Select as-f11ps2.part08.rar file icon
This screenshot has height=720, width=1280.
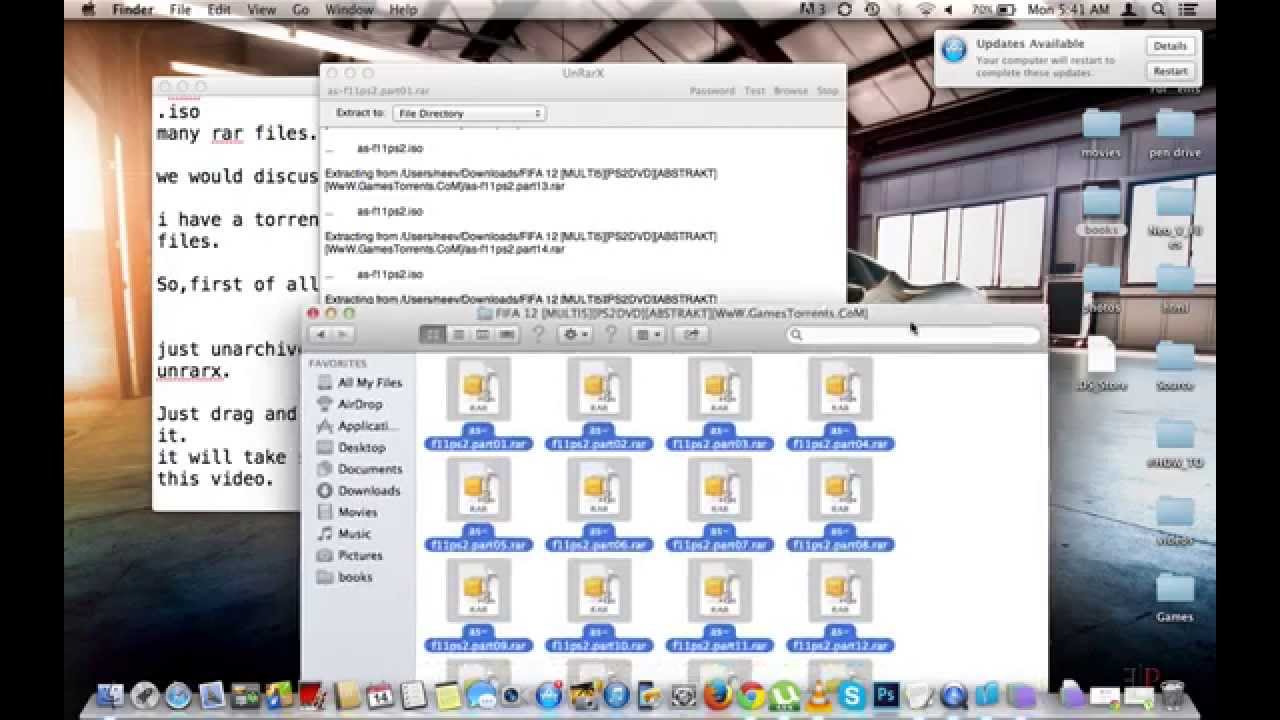(840, 490)
